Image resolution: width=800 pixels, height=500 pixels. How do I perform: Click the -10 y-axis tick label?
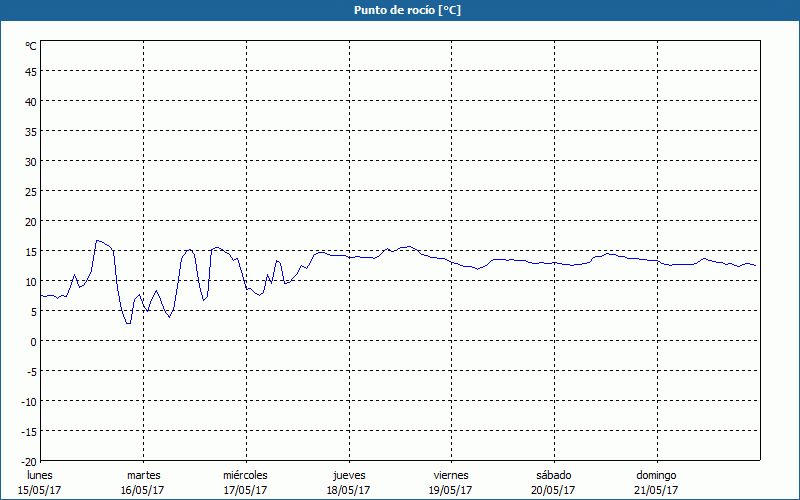pos(29,401)
